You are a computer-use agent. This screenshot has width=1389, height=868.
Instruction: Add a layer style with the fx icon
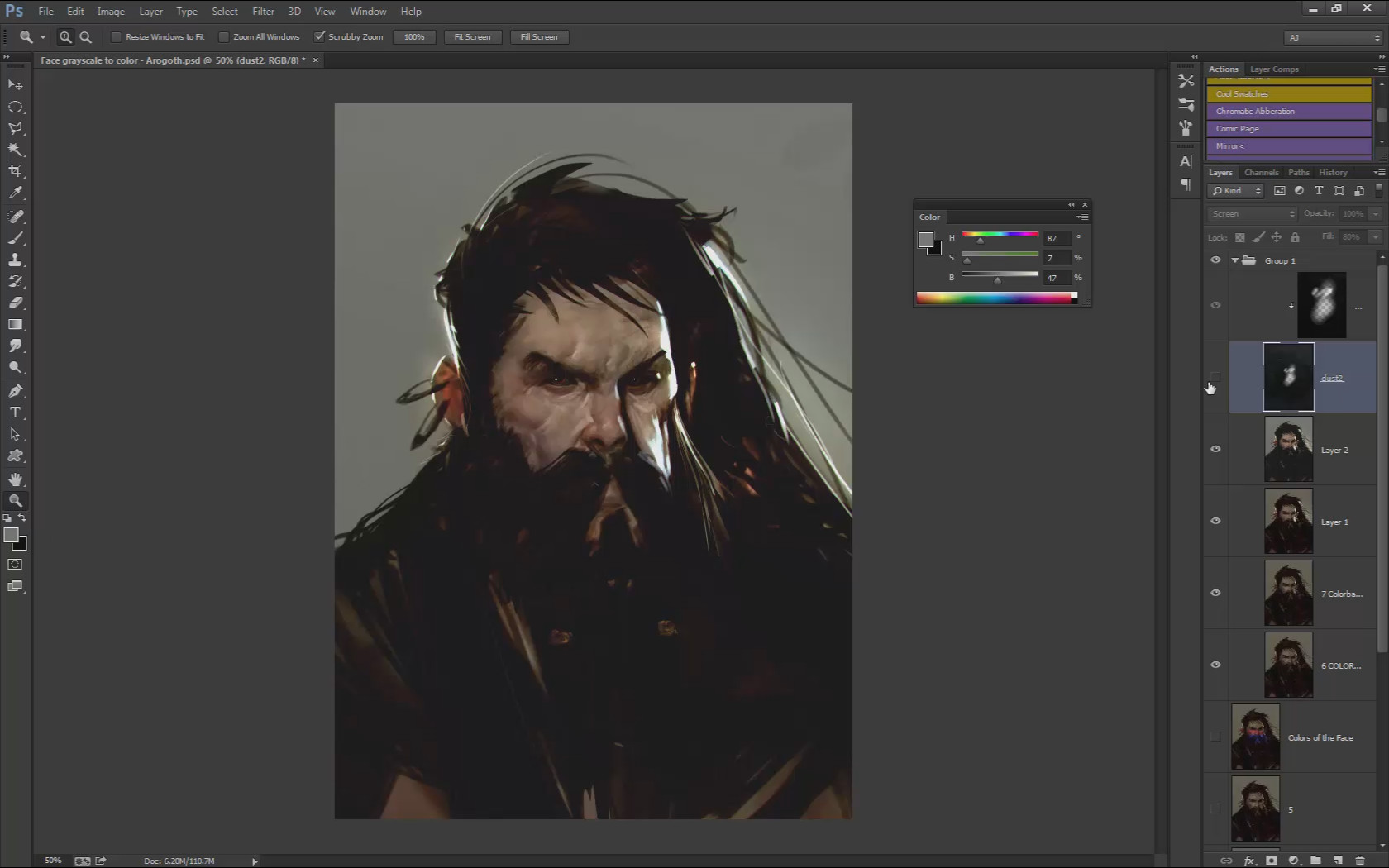[1249, 861]
